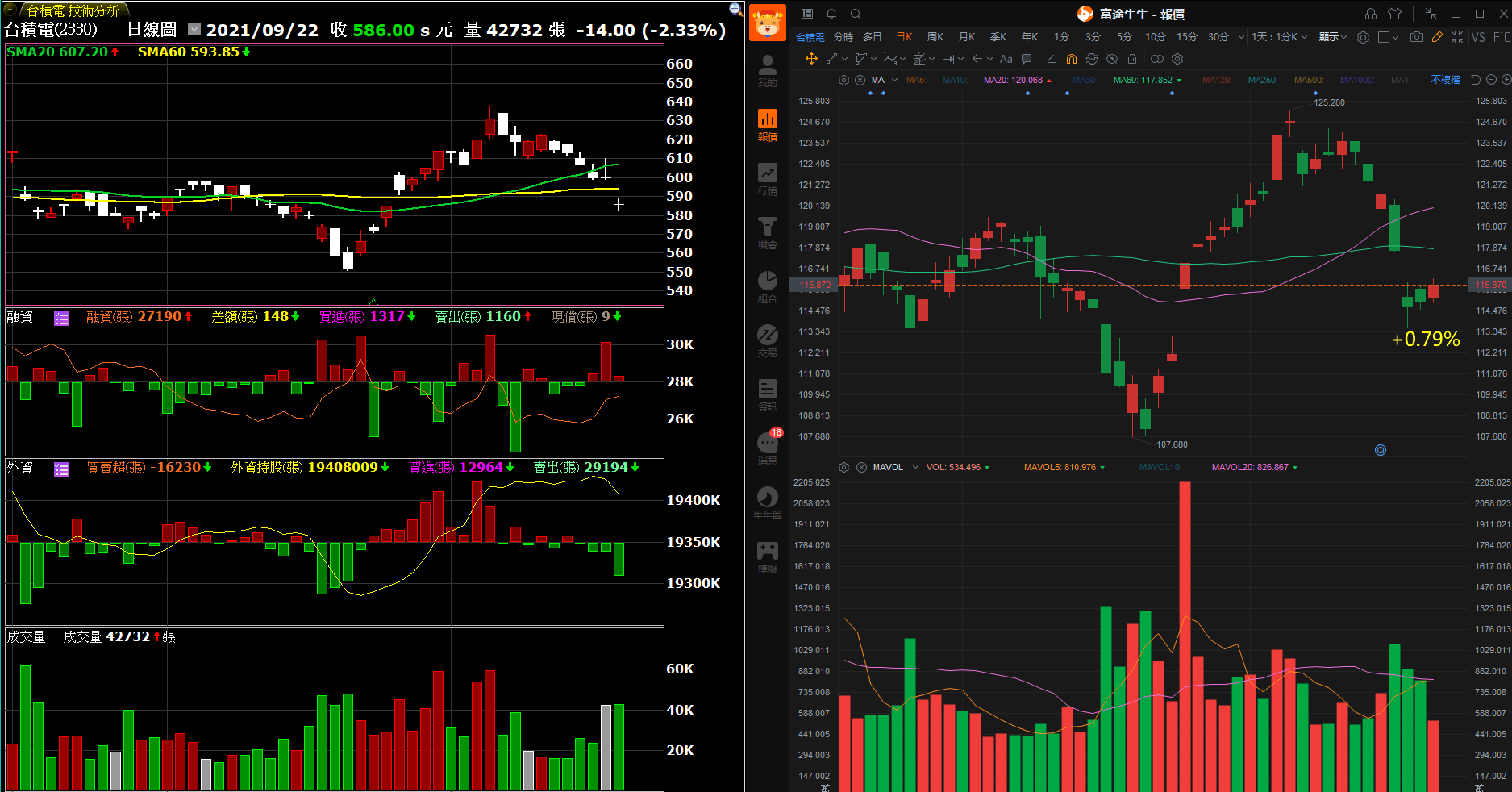
Task: Remove the MAVOL indicator with X icon
Action: [861, 467]
